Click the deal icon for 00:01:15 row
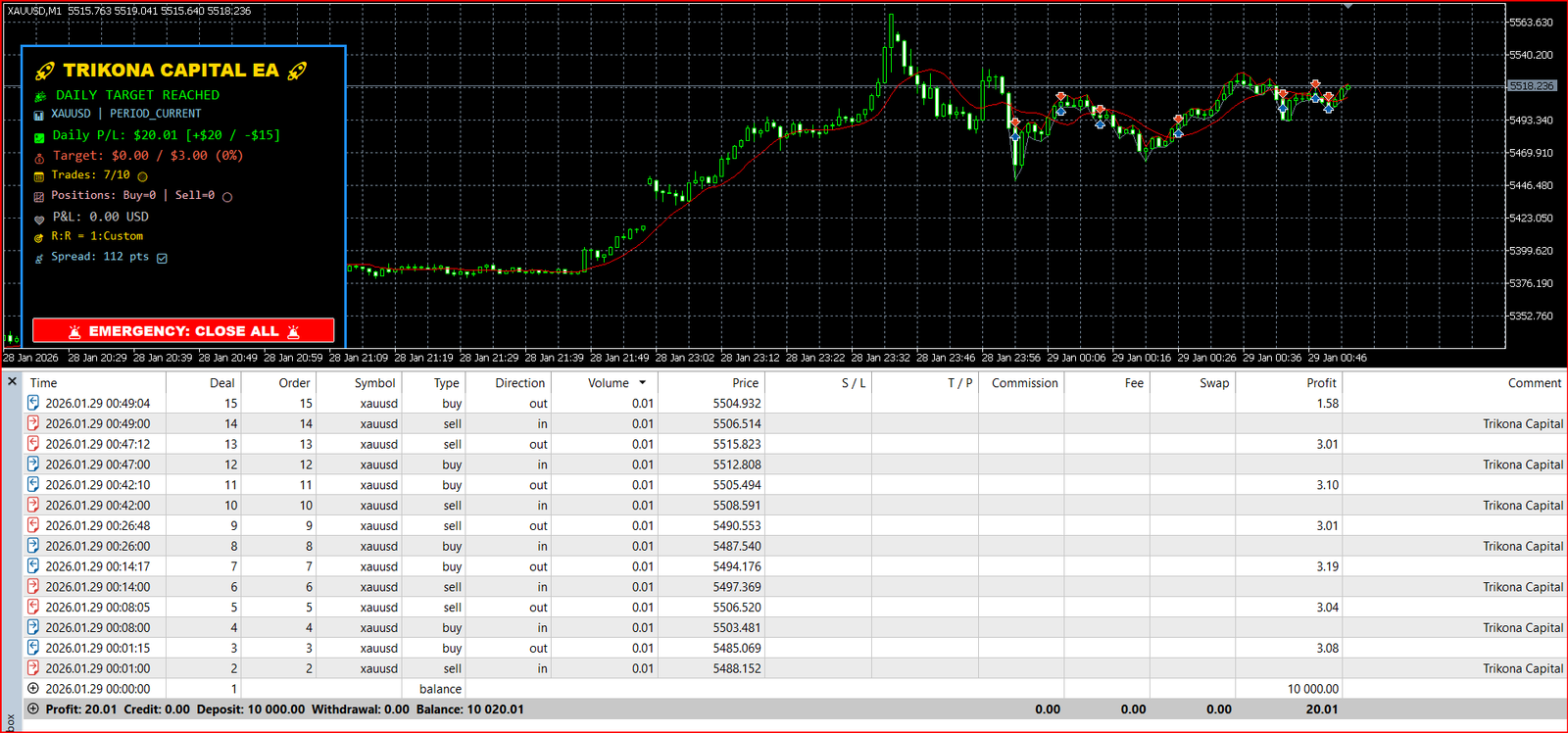The height and width of the screenshot is (733, 1568). [33, 648]
